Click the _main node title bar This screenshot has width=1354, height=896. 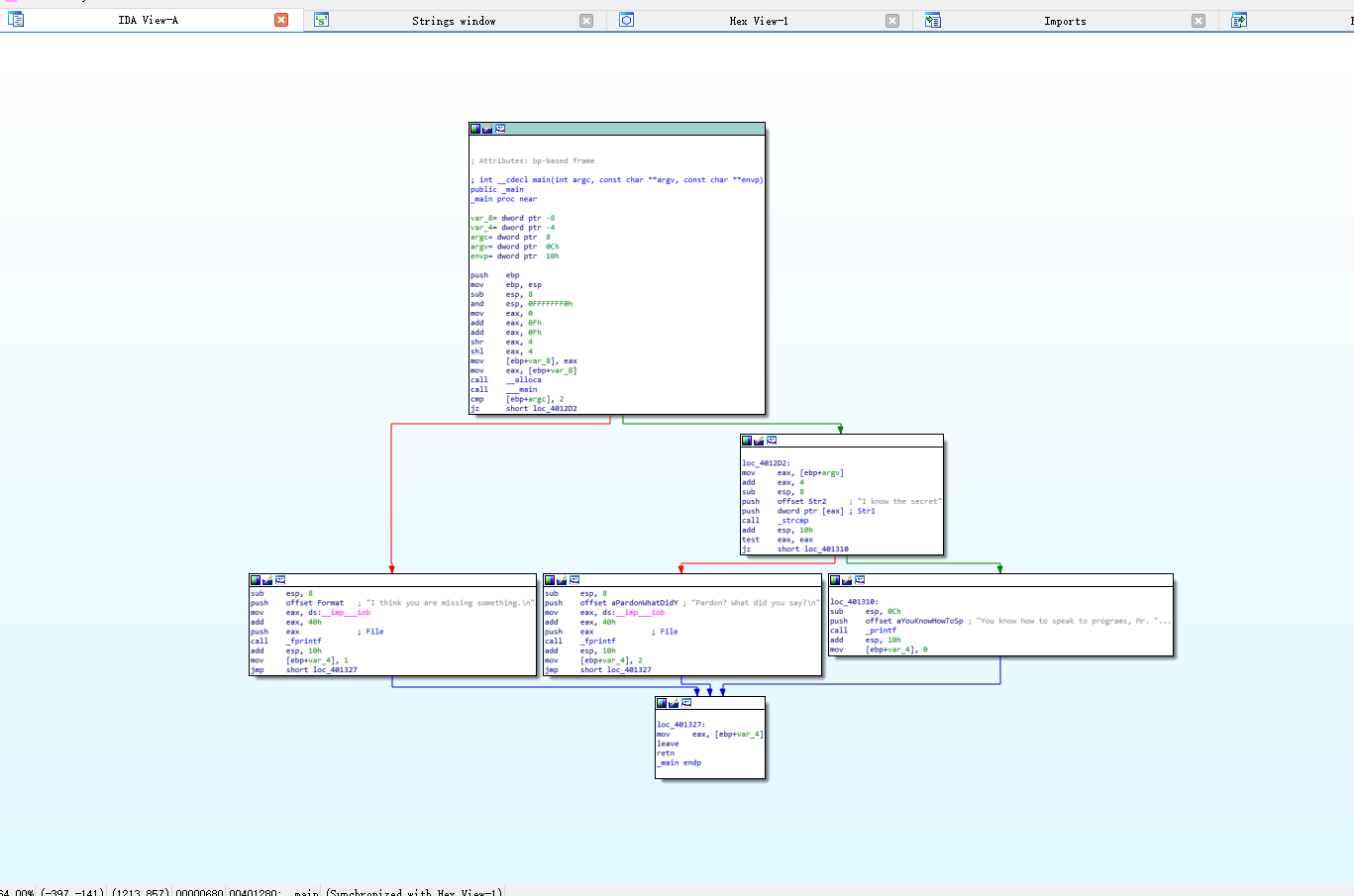pos(634,129)
